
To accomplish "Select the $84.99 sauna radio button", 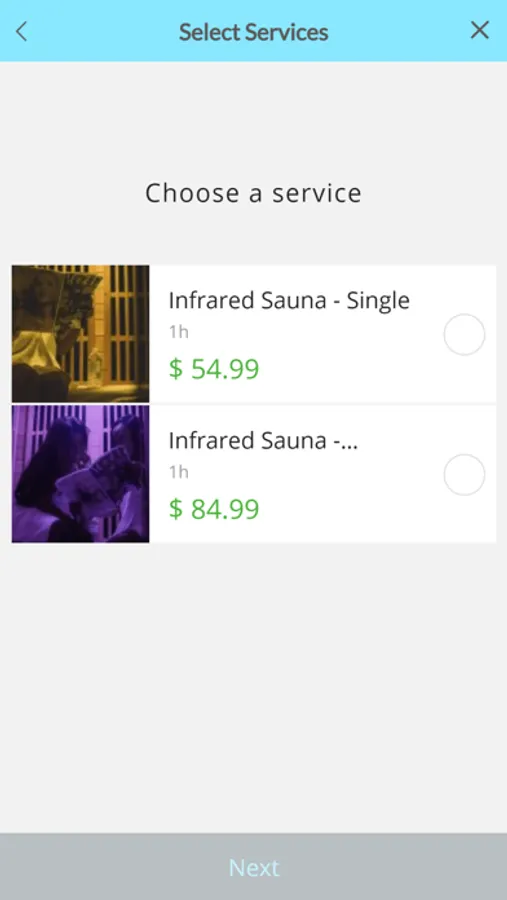I will 464,475.
